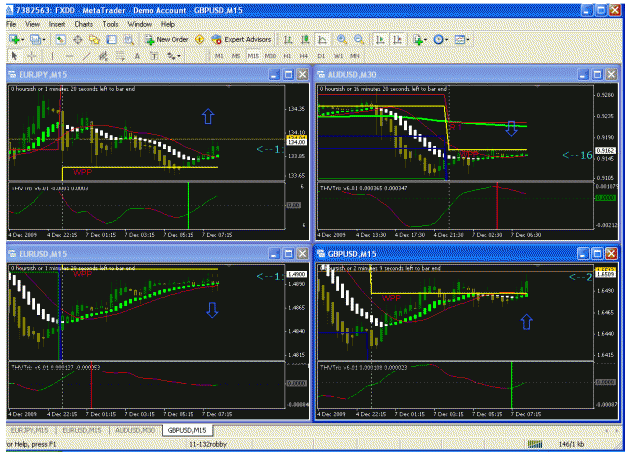Select the Text 'A' drawing tool
The width and height of the screenshot is (625, 452).
click(x=137, y=56)
